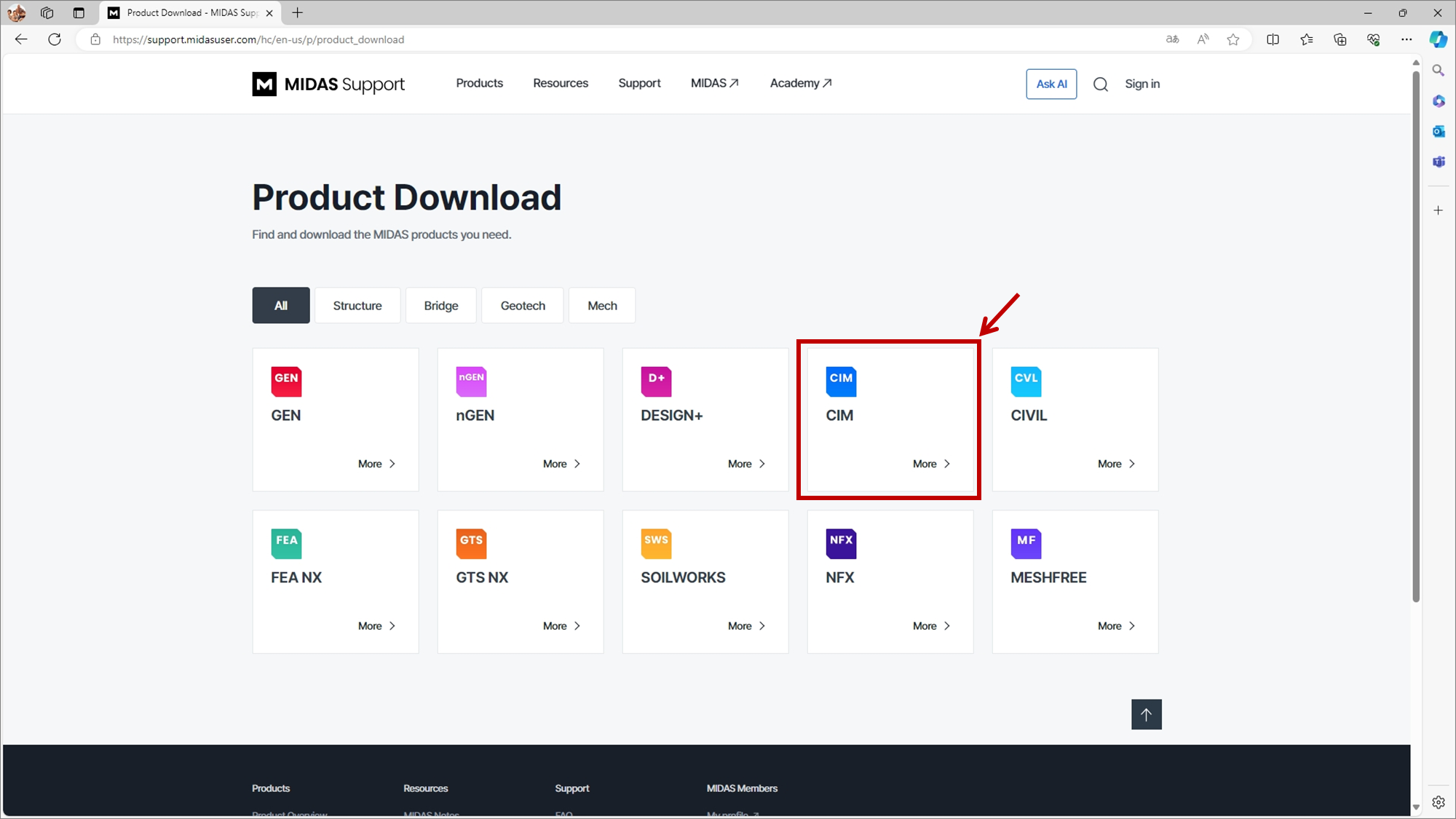The image size is (1456, 819).
Task: Click the Ask AI button
Action: [1051, 84]
